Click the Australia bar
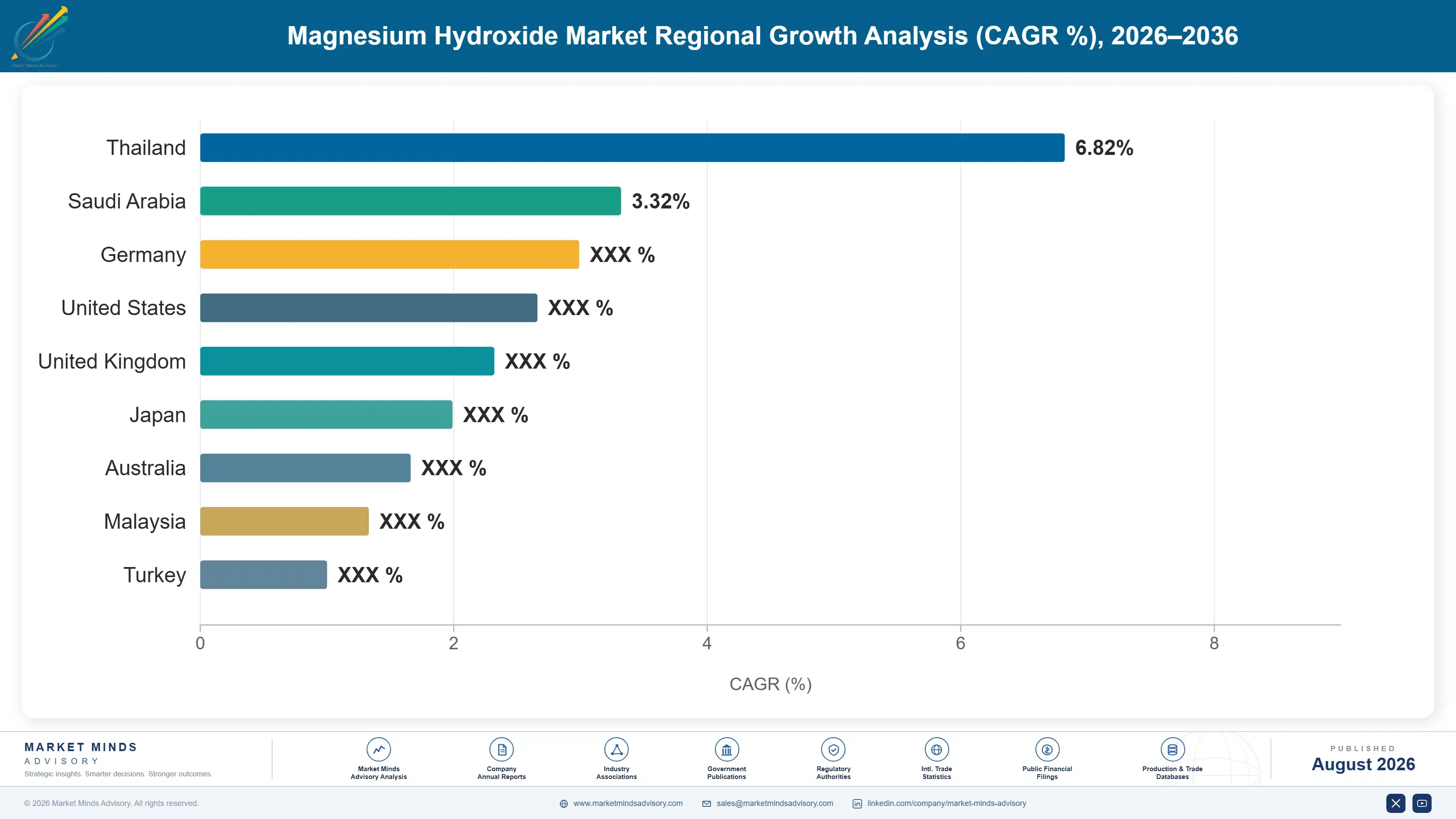 305,468
